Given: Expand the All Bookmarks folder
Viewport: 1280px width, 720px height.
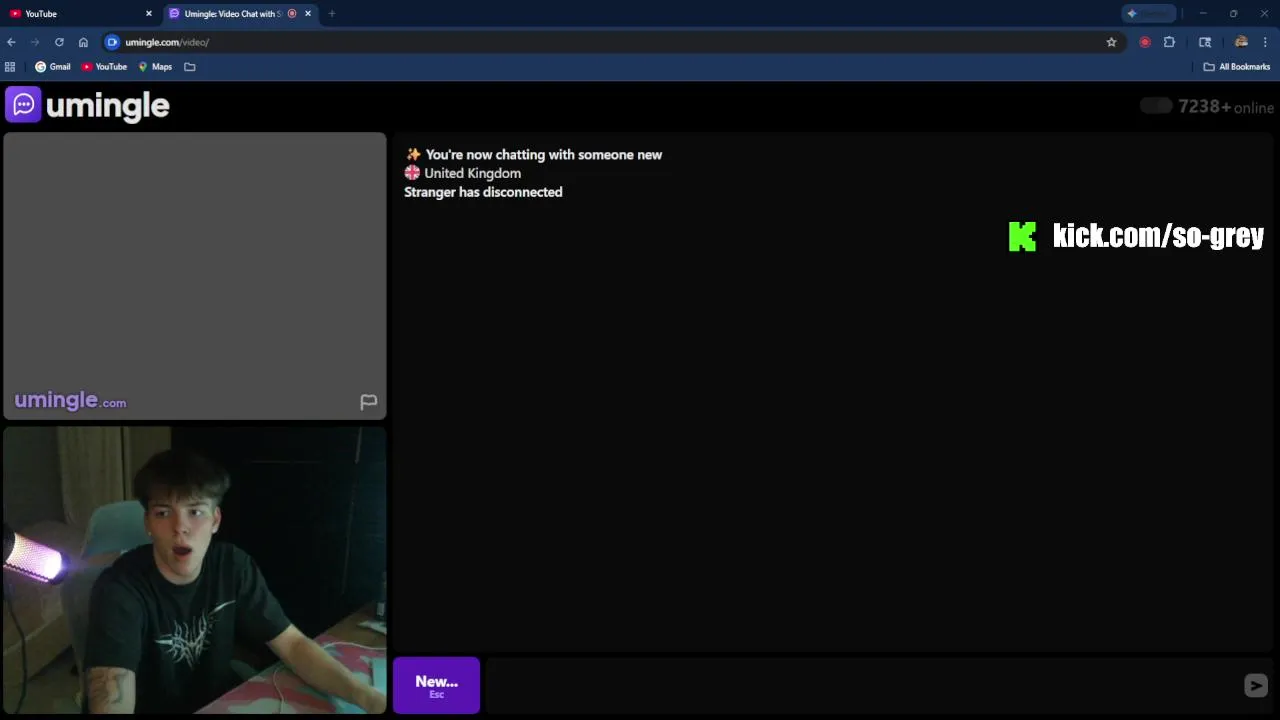Looking at the screenshot, I should point(1237,67).
